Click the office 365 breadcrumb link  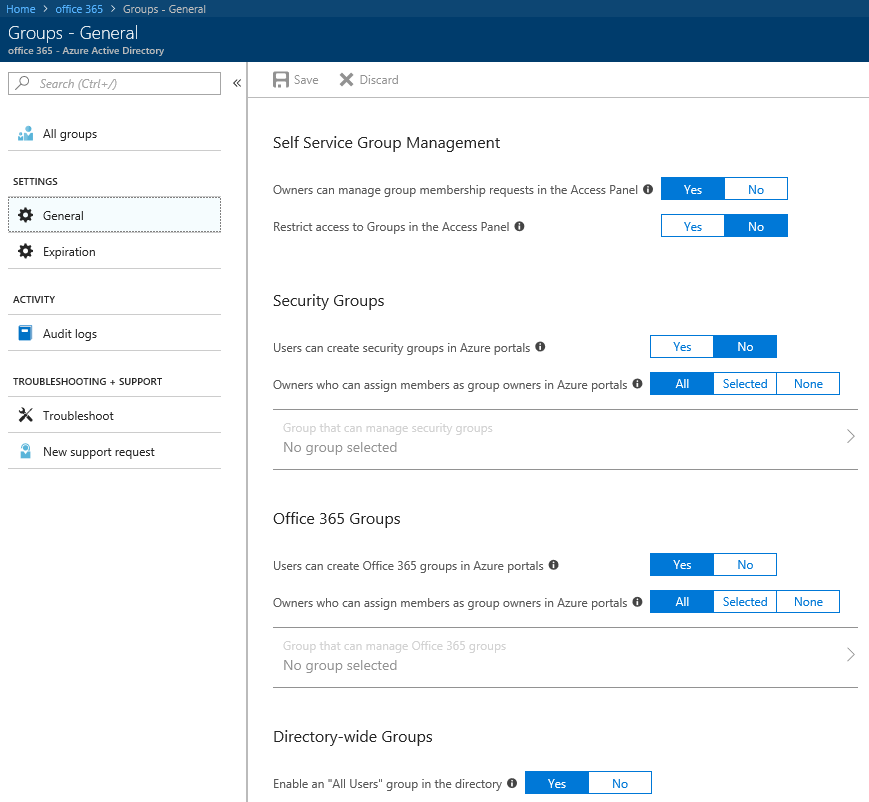click(x=79, y=9)
